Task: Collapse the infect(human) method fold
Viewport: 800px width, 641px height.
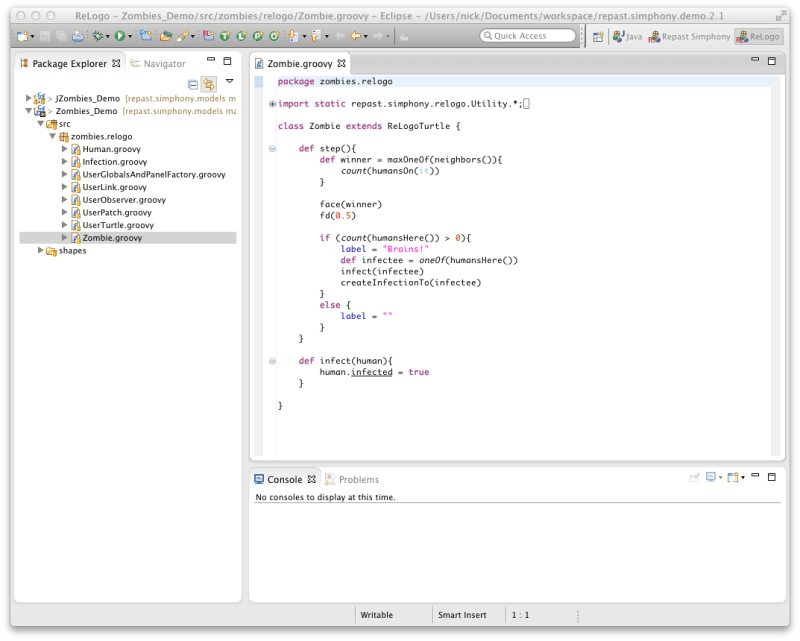Action: pyautogui.click(x=272, y=361)
